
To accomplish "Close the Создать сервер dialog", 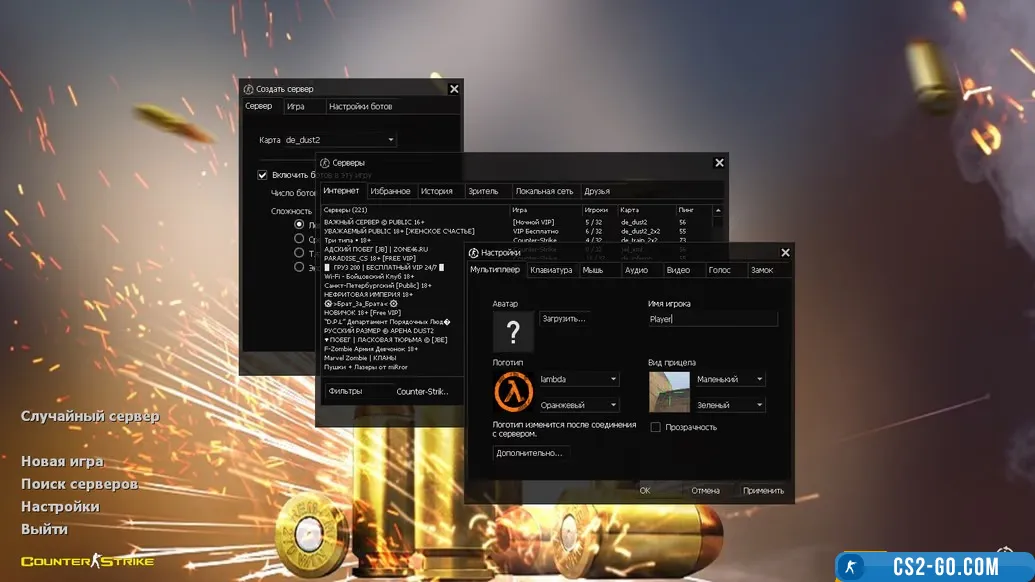I will 453,89.
